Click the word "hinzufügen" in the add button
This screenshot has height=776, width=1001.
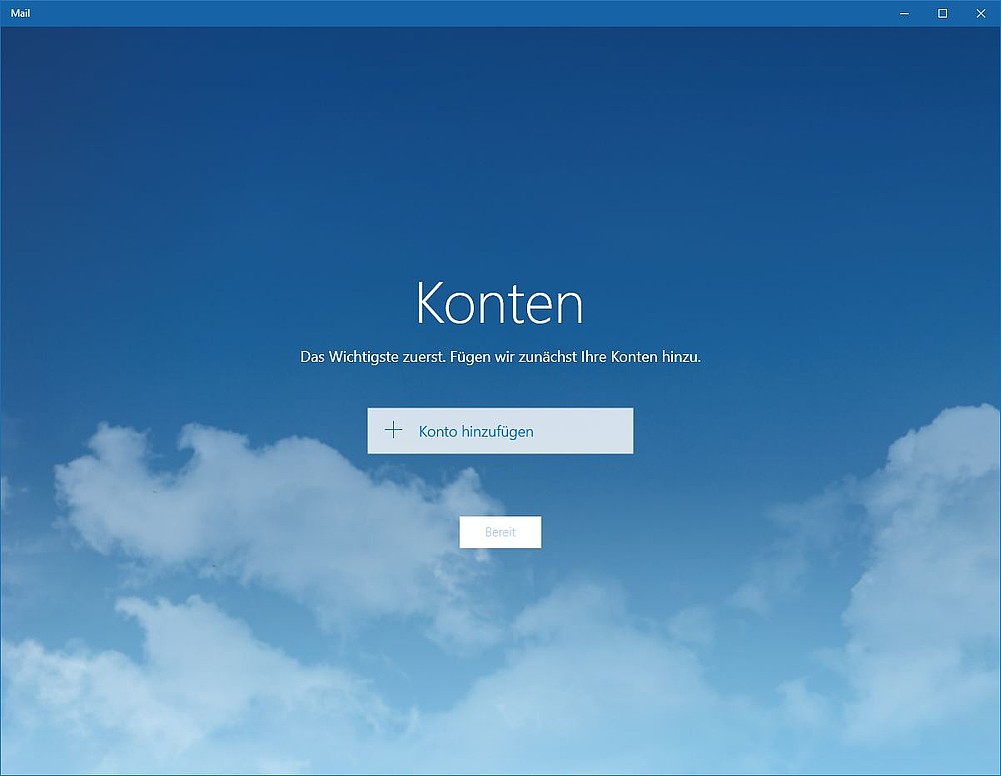click(x=498, y=432)
